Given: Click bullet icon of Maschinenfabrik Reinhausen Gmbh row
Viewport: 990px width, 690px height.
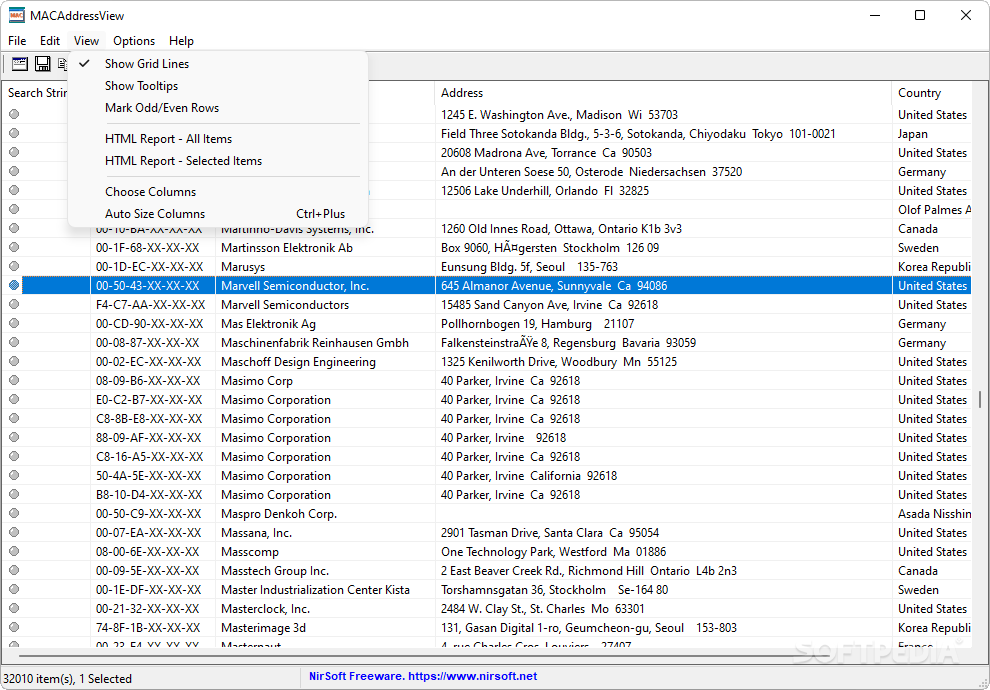Looking at the screenshot, I should 14,342.
